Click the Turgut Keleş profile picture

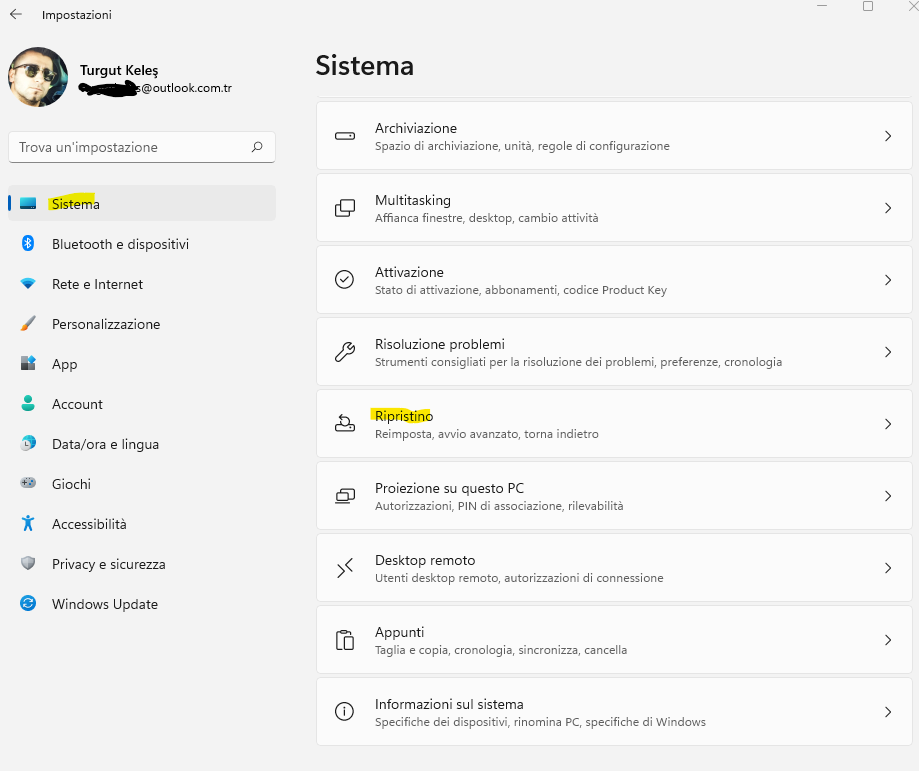38,77
